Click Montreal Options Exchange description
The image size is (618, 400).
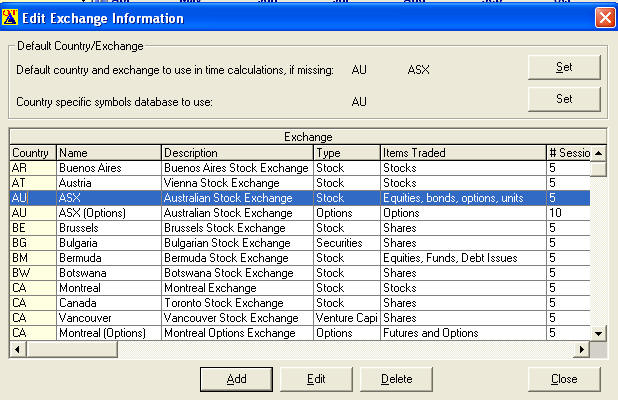click(x=237, y=333)
